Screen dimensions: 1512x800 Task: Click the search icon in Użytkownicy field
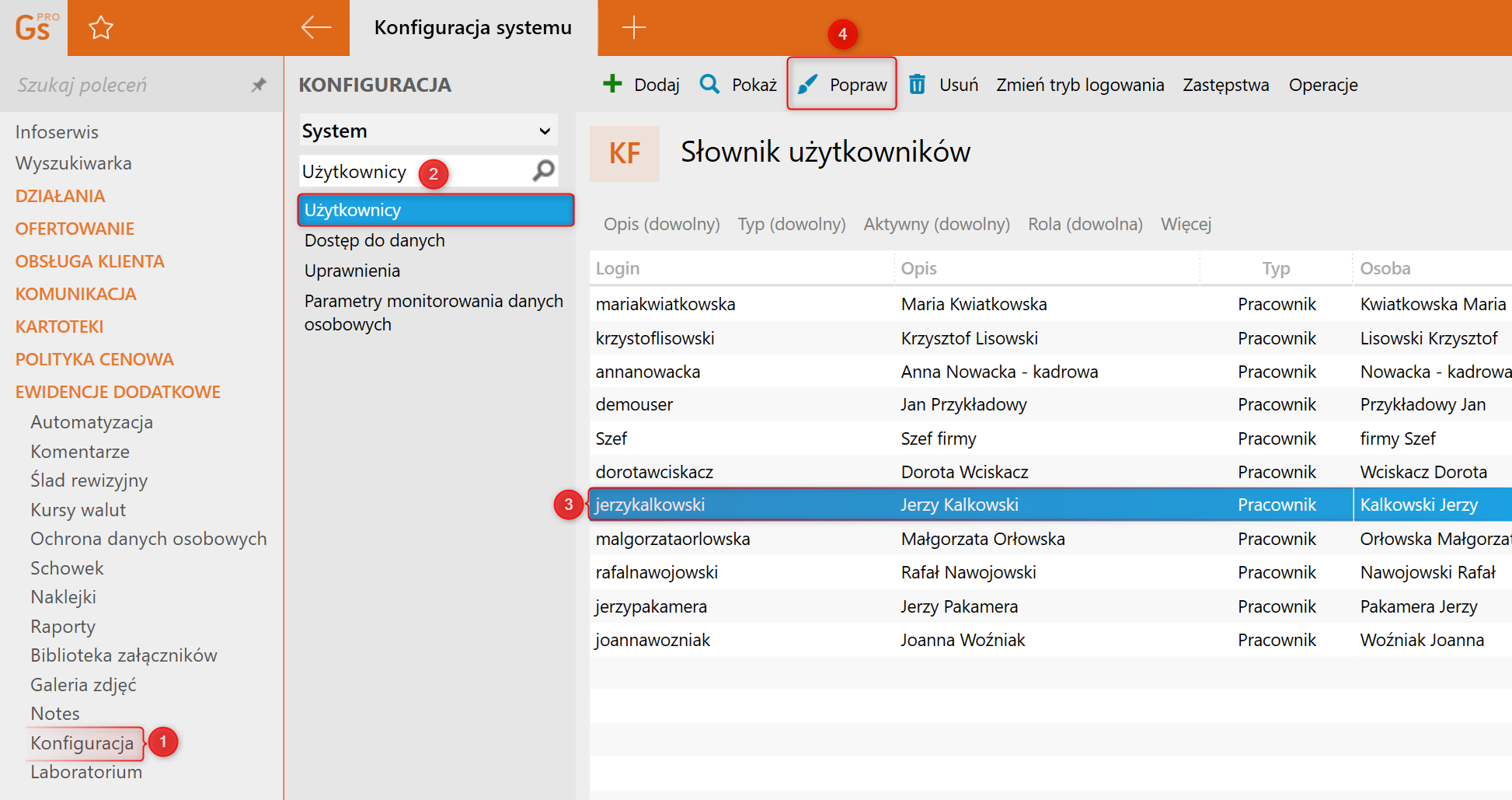(544, 170)
